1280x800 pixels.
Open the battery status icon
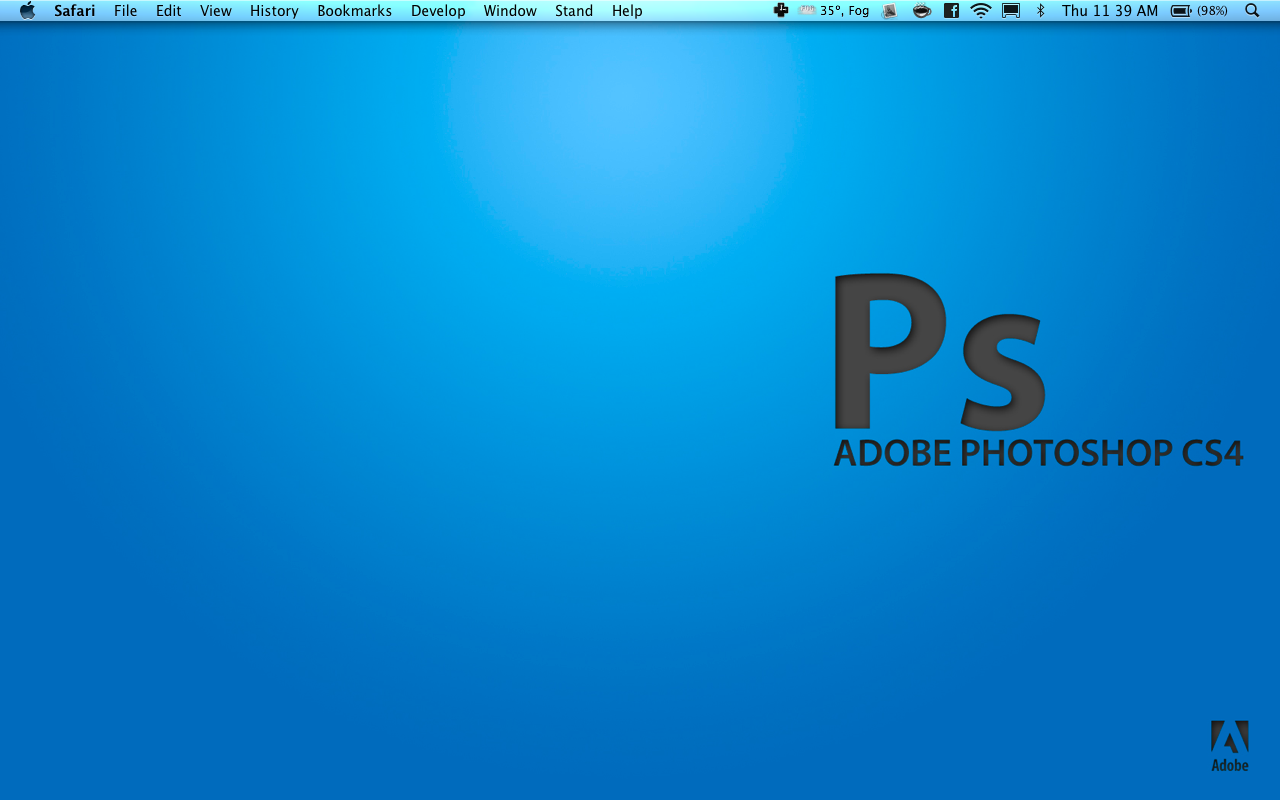click(x=1181, y=11)
